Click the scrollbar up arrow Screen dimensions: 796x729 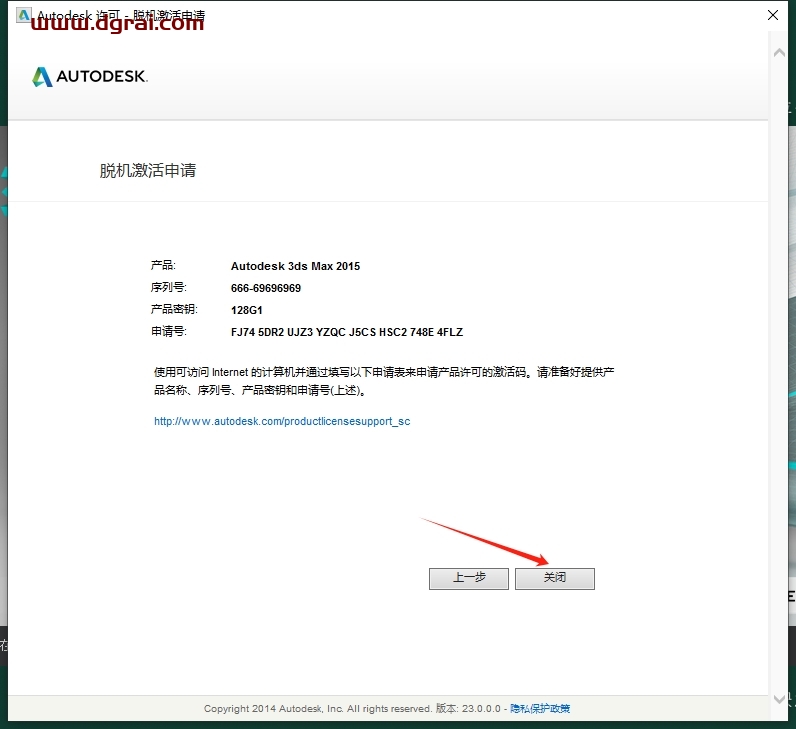[779, 53]
